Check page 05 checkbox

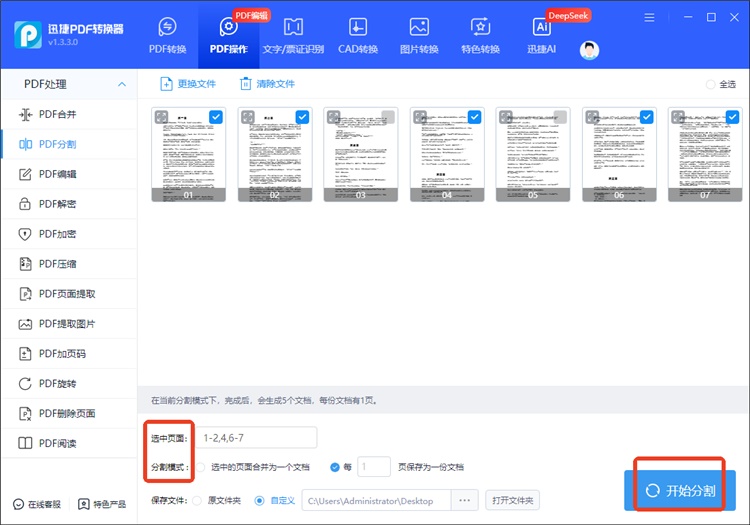click(560, 117)
